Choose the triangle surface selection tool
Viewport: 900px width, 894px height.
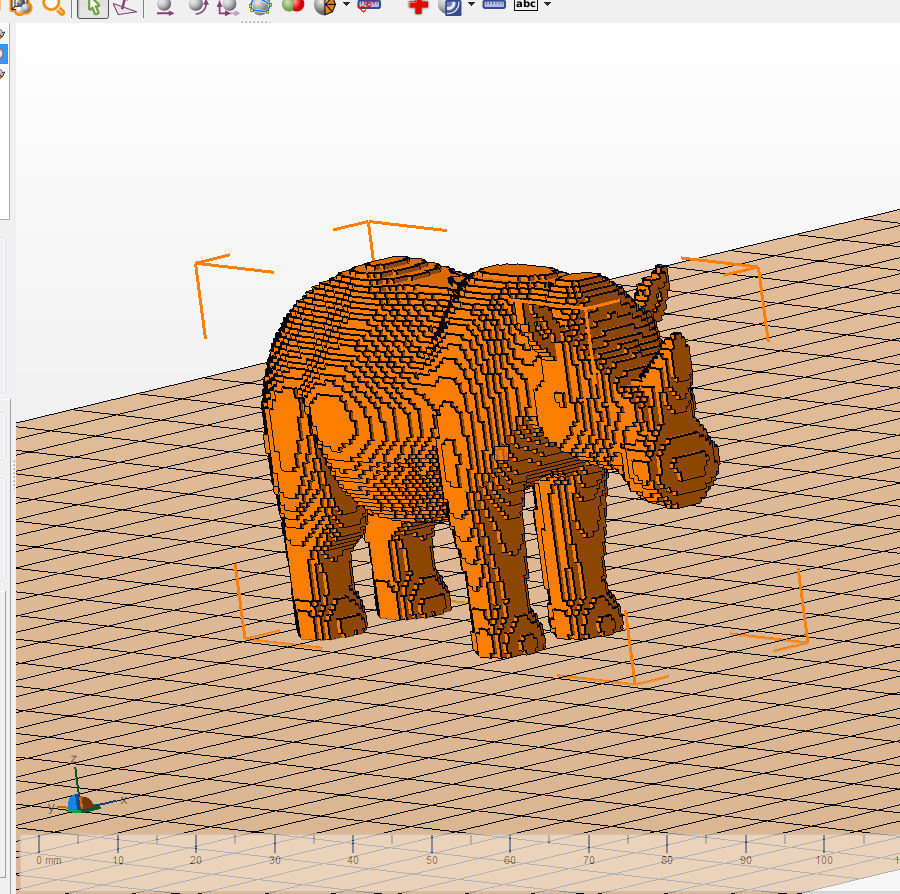125,7
